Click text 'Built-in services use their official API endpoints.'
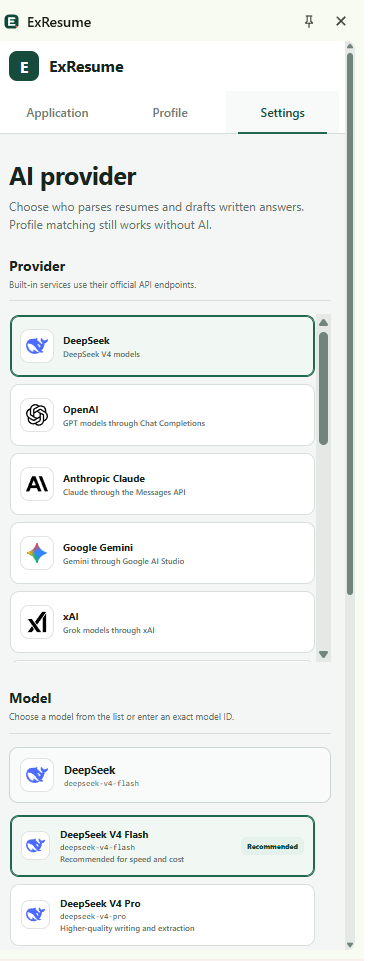This screenshot has height=961, width=372. point(102,285)
